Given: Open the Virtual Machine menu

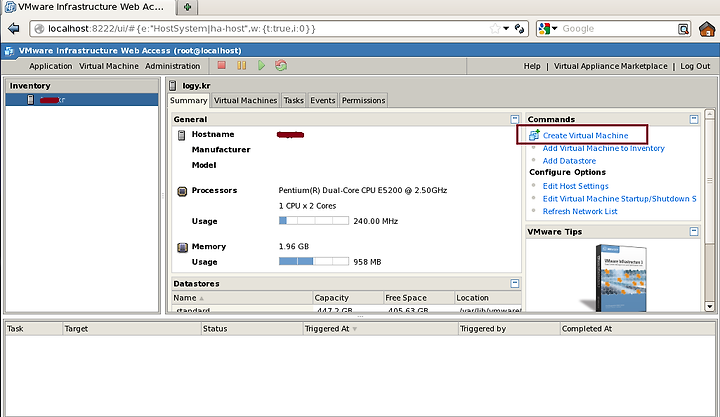Looking at the screenshot, I should [x=109, y=66].
